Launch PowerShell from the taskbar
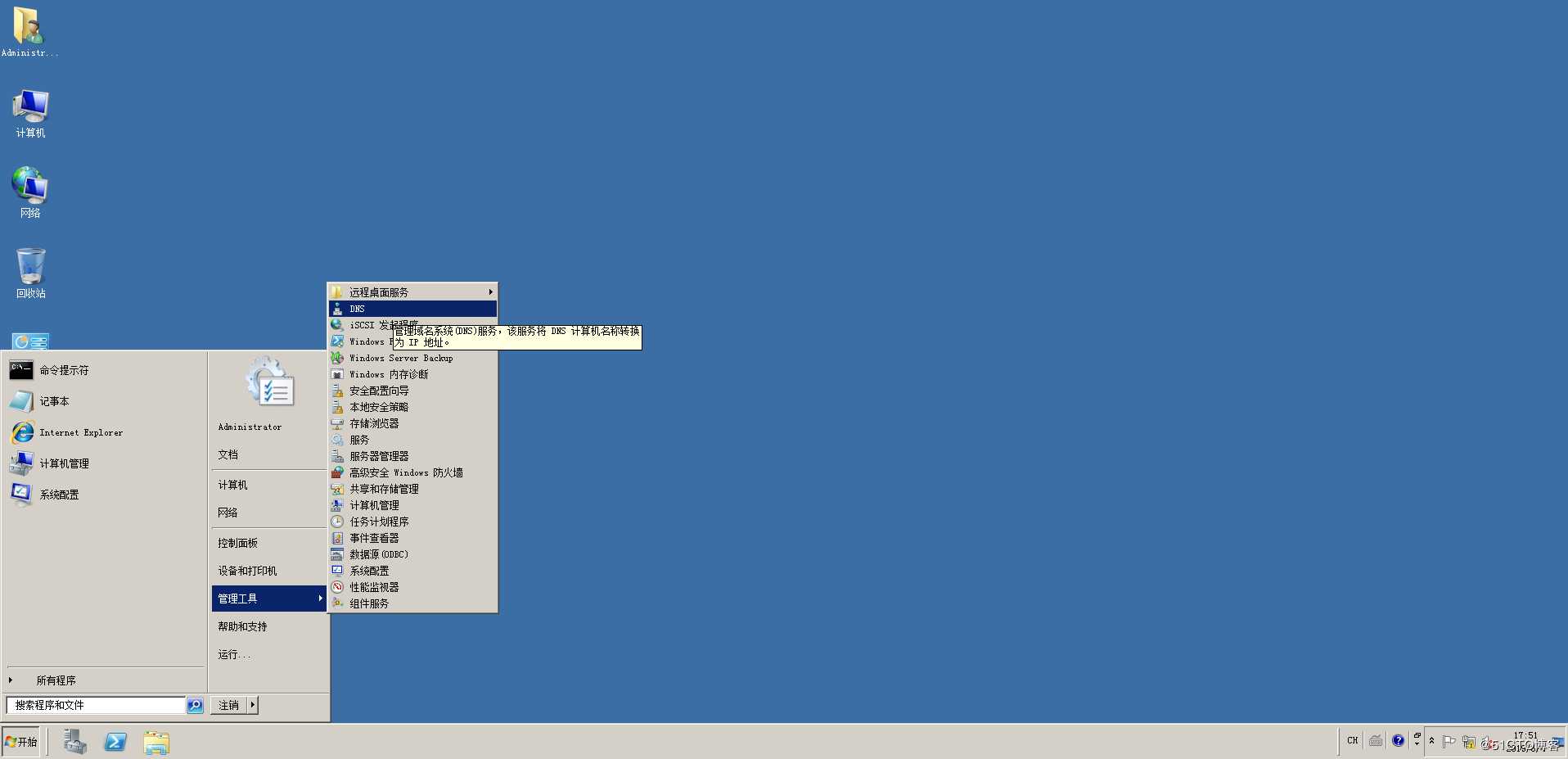The image size is (1568, 759). [x=115, y=742]
